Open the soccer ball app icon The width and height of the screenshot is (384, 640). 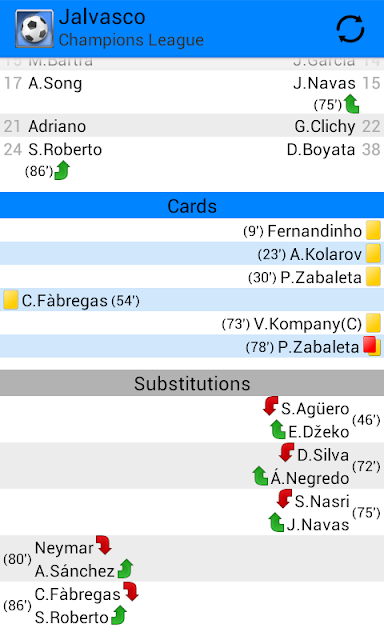point(34,29)
